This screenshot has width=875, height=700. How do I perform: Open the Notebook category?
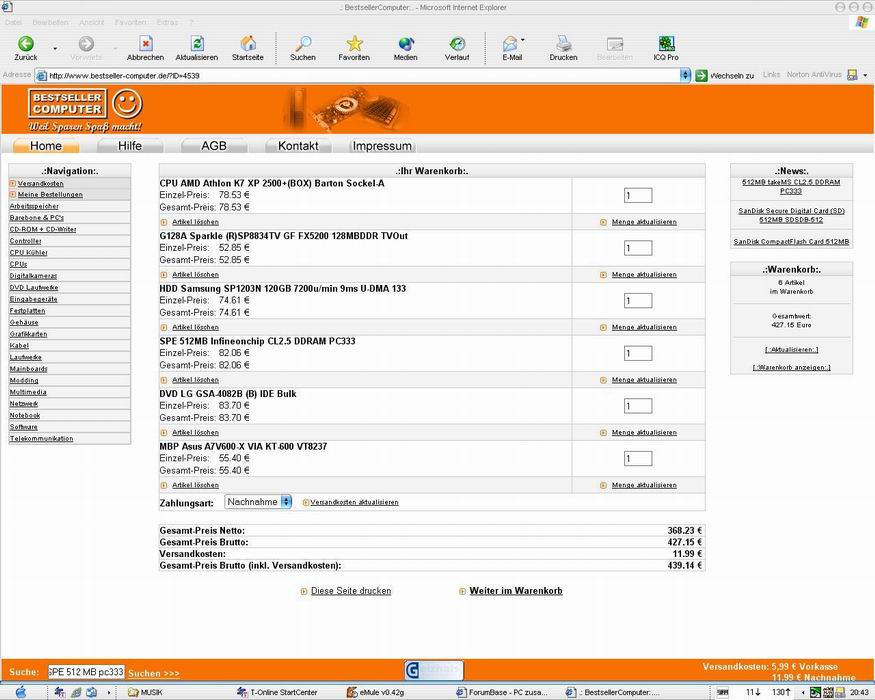(x=25, y=415)
